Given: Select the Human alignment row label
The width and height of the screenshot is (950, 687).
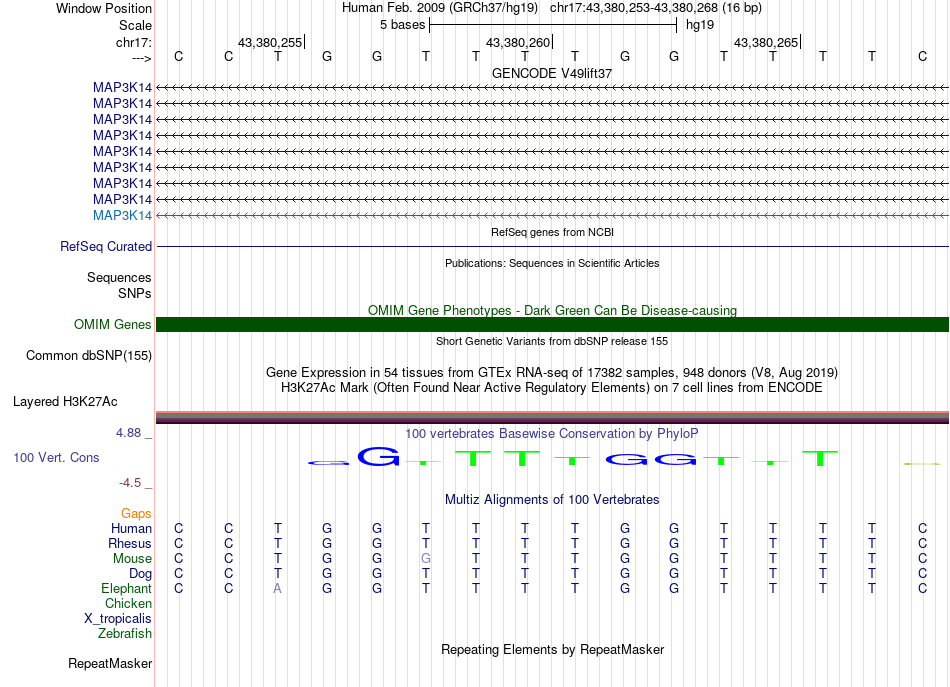Looking at the screenshot, I should 131,529.
